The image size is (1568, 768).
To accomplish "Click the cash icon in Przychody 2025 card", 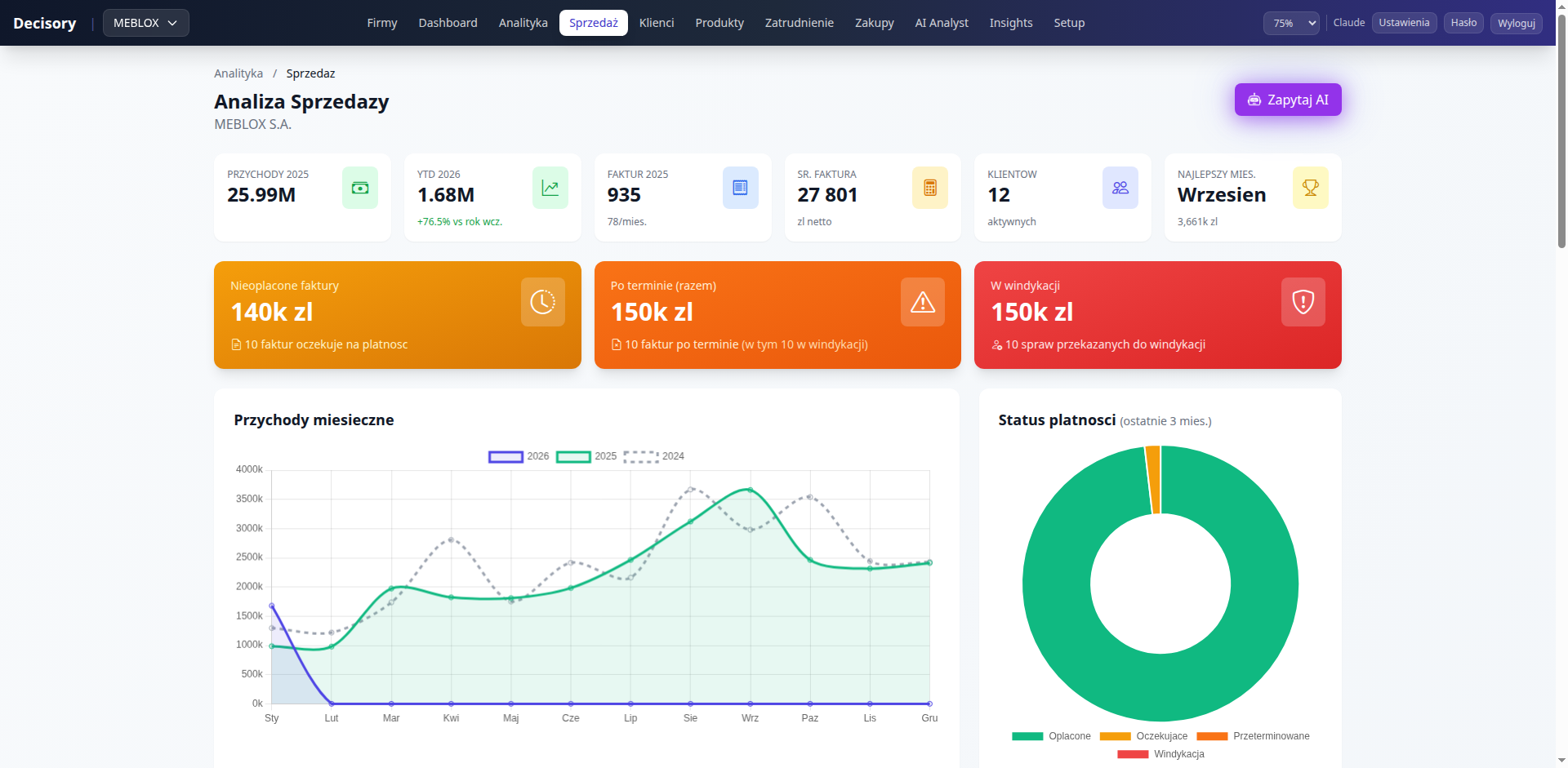I will pos(359,188).
